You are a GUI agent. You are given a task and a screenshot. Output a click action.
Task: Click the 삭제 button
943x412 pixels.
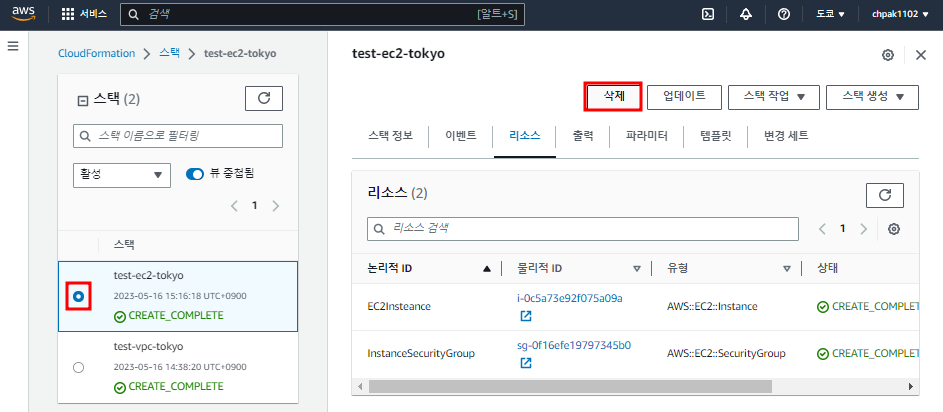click(613, 97)
